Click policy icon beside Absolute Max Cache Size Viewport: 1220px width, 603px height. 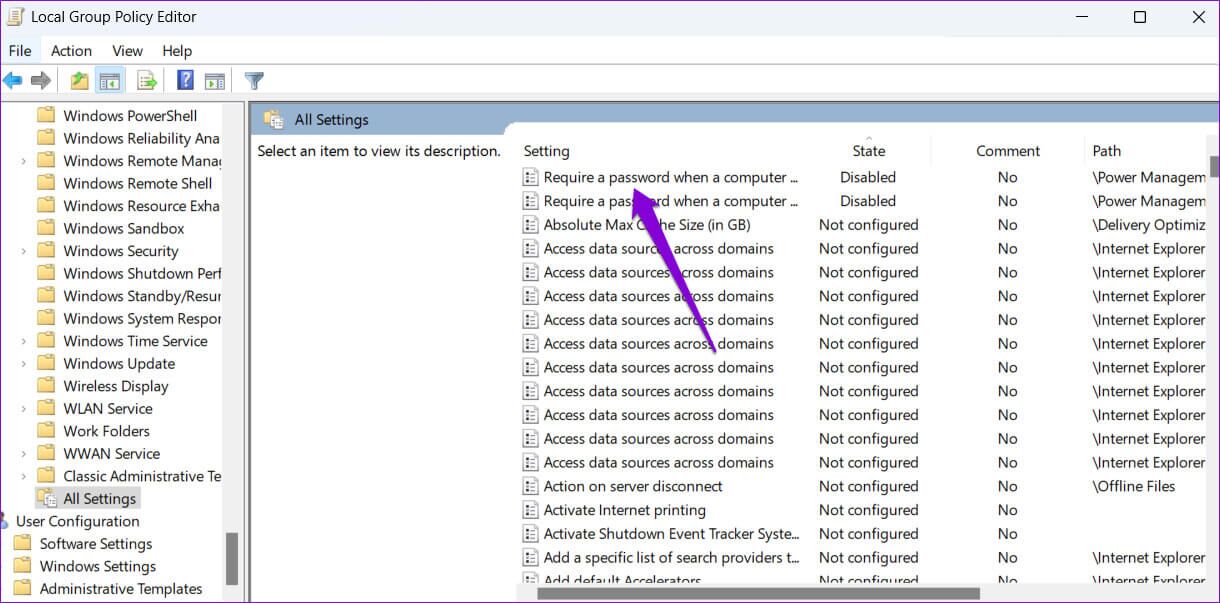pos(530,225)
